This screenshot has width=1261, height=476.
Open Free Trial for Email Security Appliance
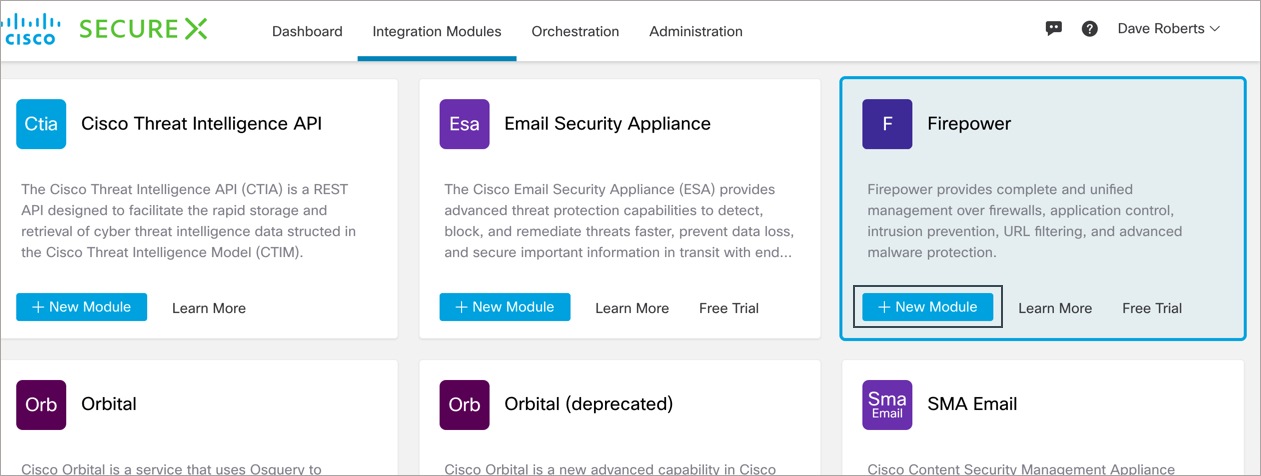pyautogui.click(x=729, y=308)
